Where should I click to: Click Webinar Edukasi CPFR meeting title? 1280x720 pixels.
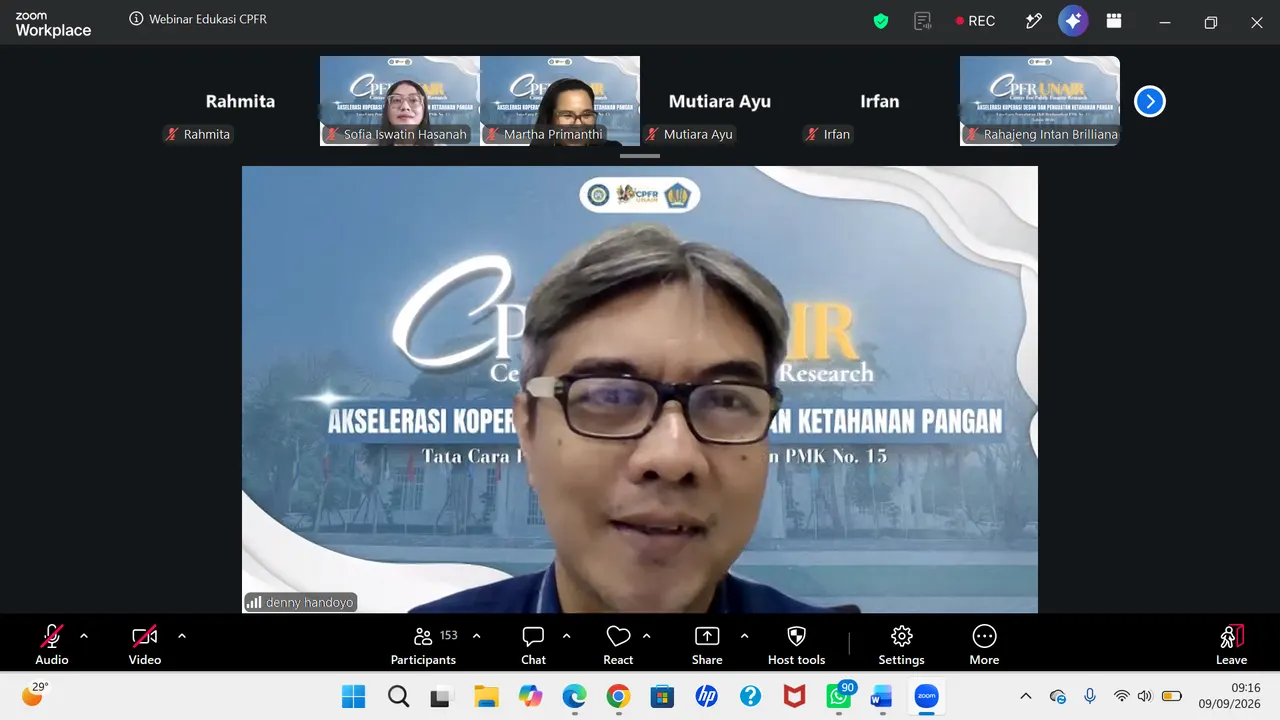click(x=208, y=19)
